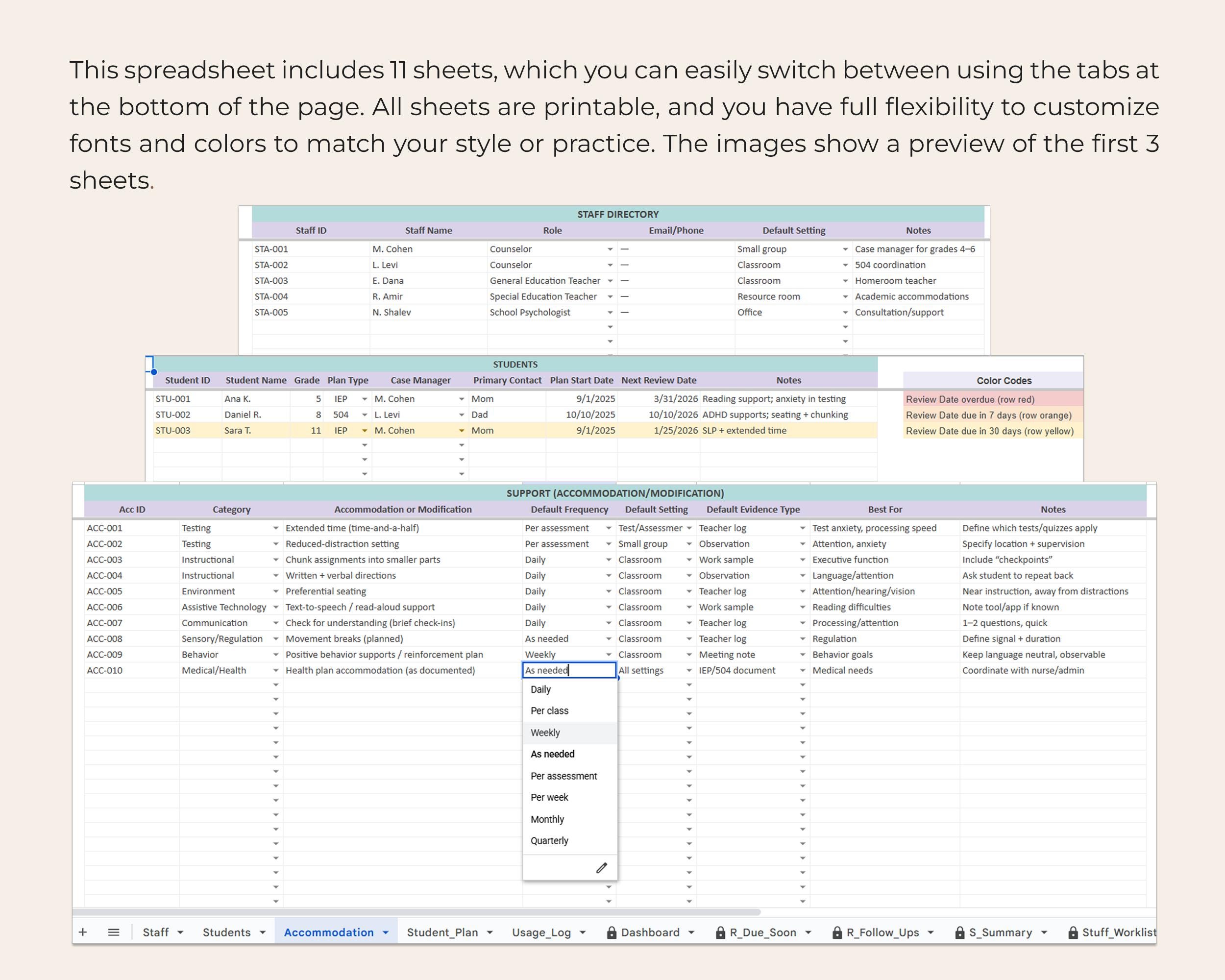Click the R_Due_Soon tab lock icon

pyautogui.click(x=720, y=932)
